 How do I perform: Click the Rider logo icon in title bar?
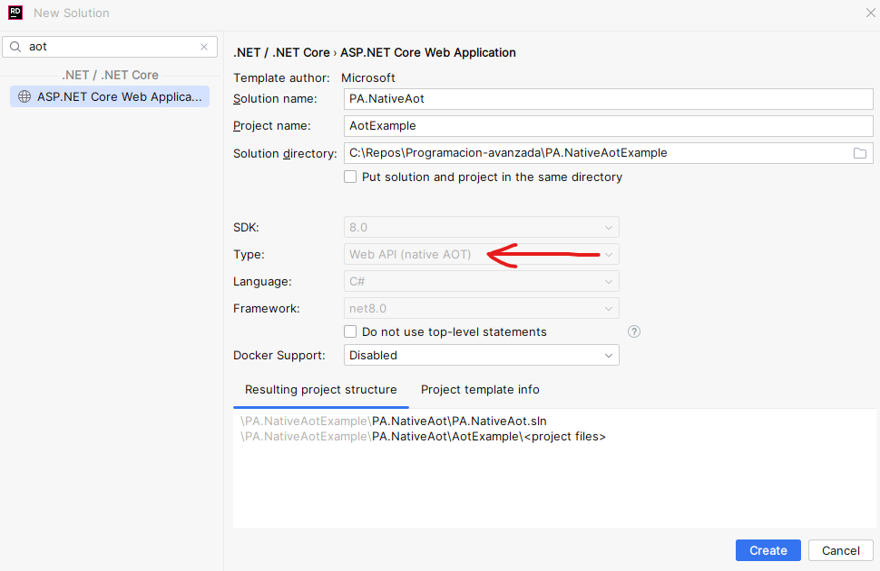pyautogui.click(x=15, y=12)
